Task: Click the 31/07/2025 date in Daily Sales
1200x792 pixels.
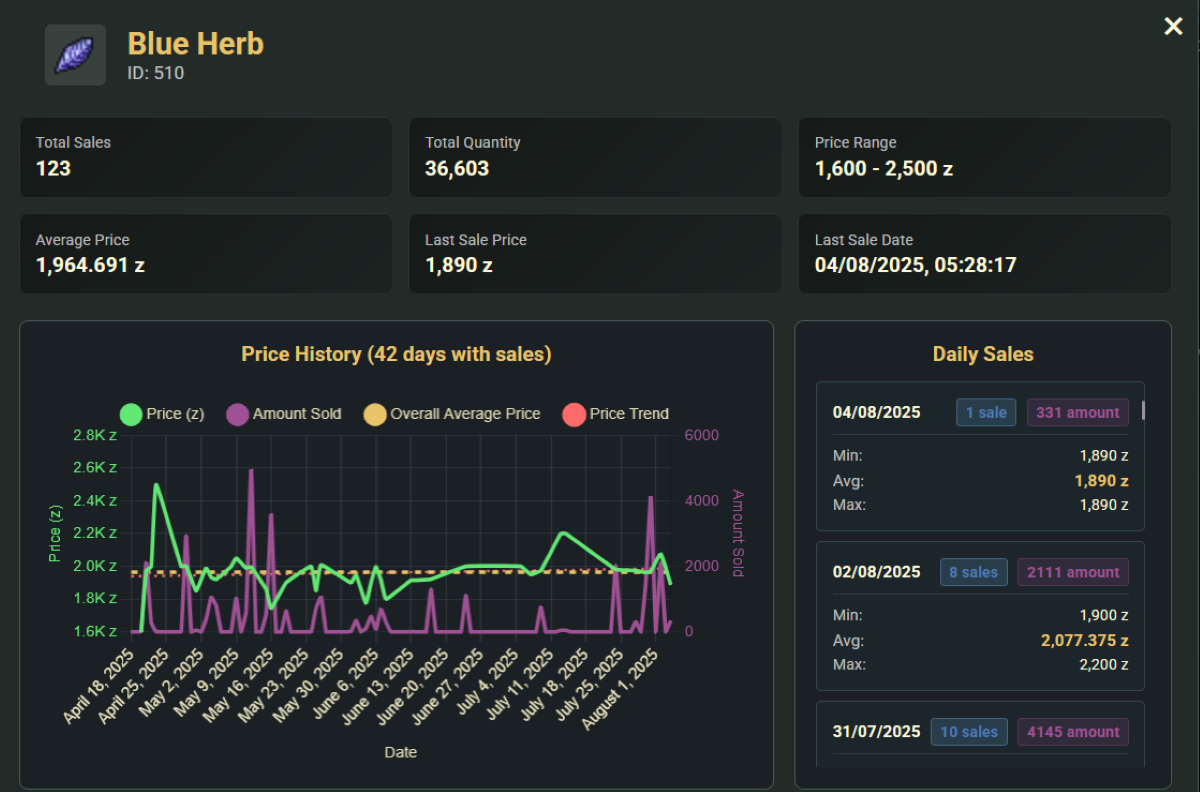Action: (x=877, y=732)
